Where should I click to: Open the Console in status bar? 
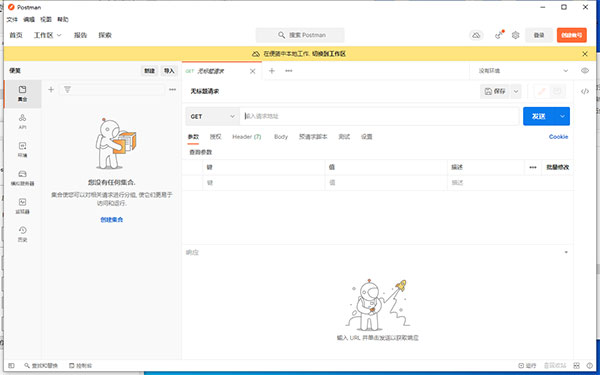point(80,366)
